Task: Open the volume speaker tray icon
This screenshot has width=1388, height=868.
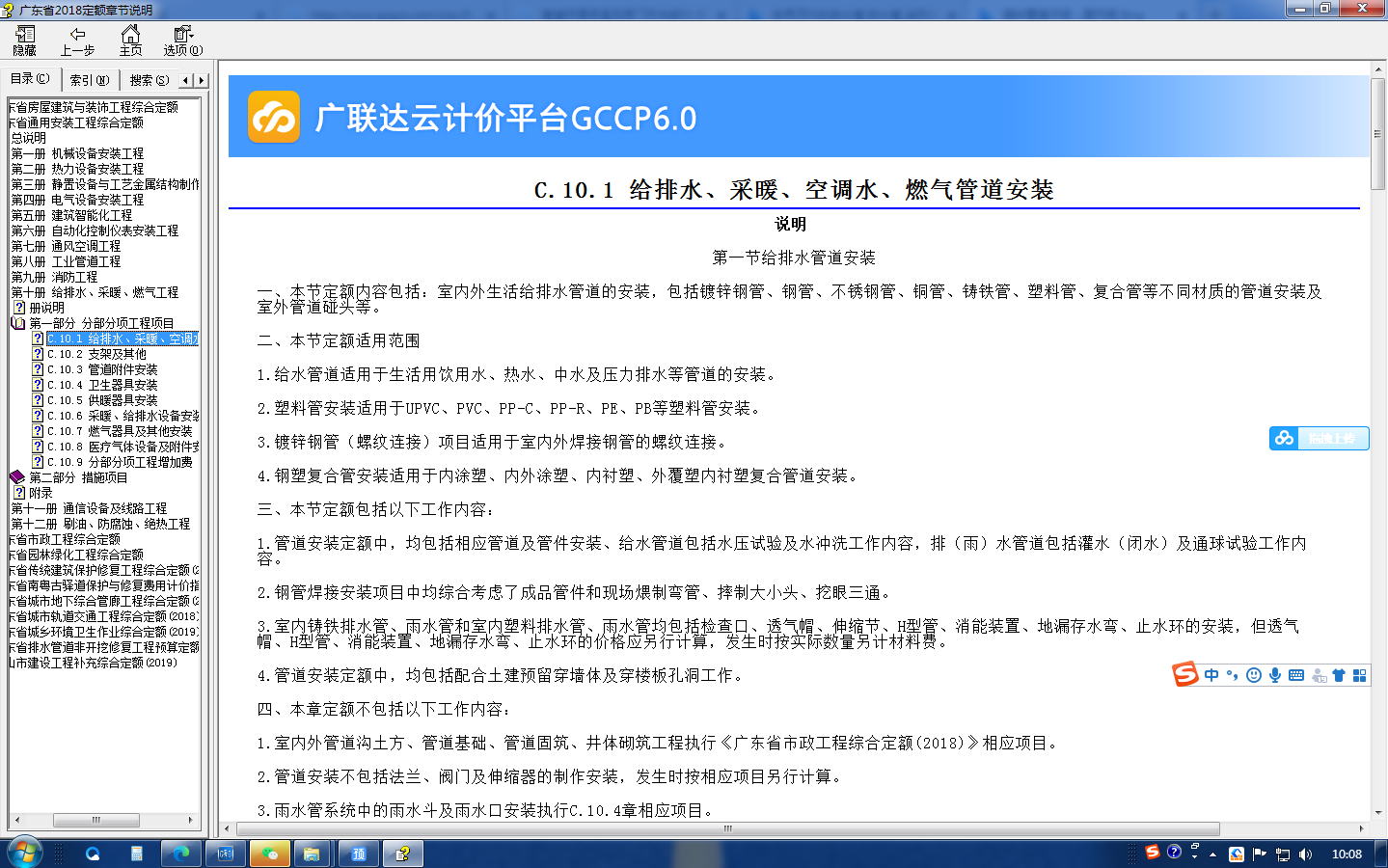Action: 1305,854
